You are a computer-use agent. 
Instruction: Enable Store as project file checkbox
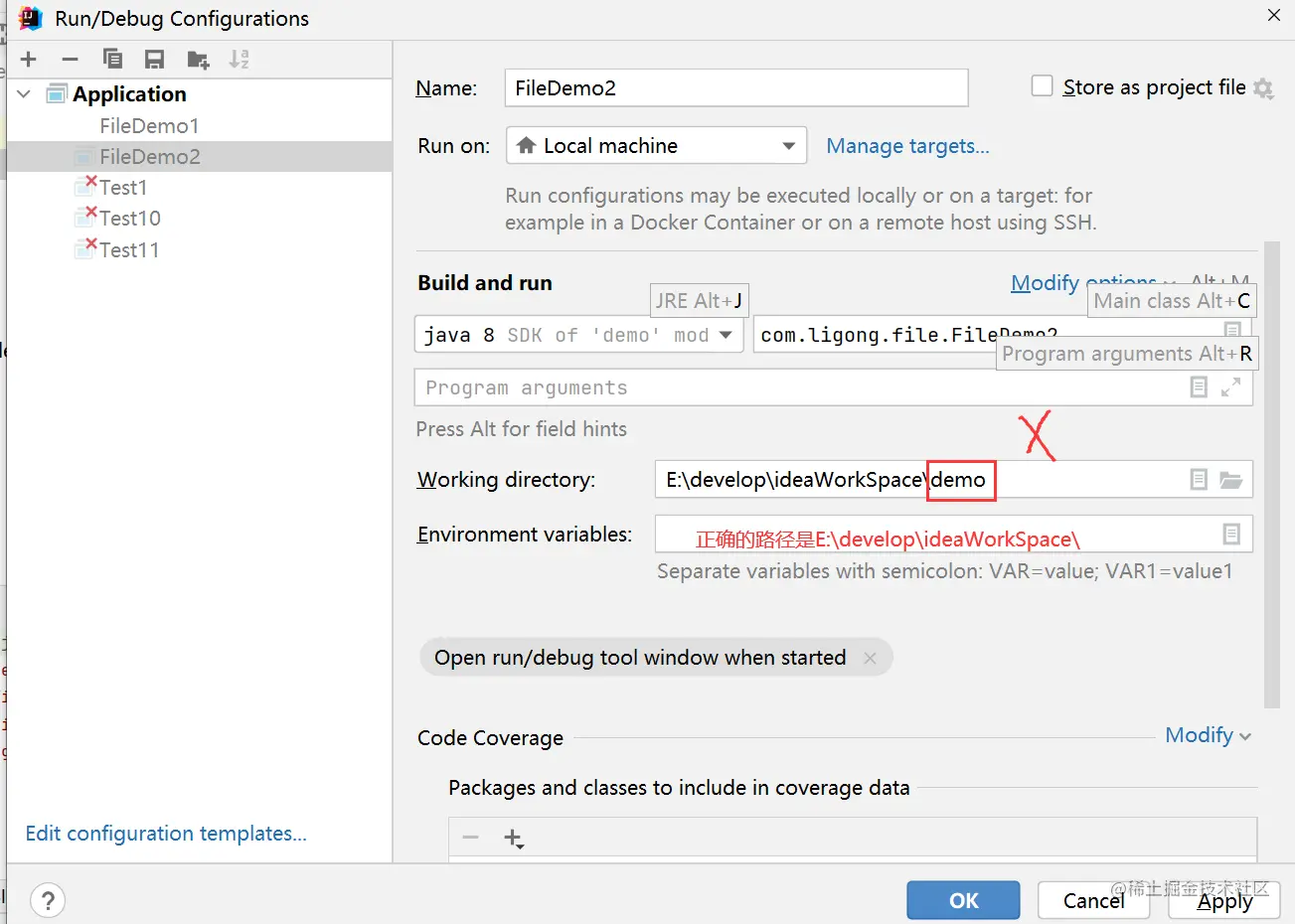coord(1042,86)
